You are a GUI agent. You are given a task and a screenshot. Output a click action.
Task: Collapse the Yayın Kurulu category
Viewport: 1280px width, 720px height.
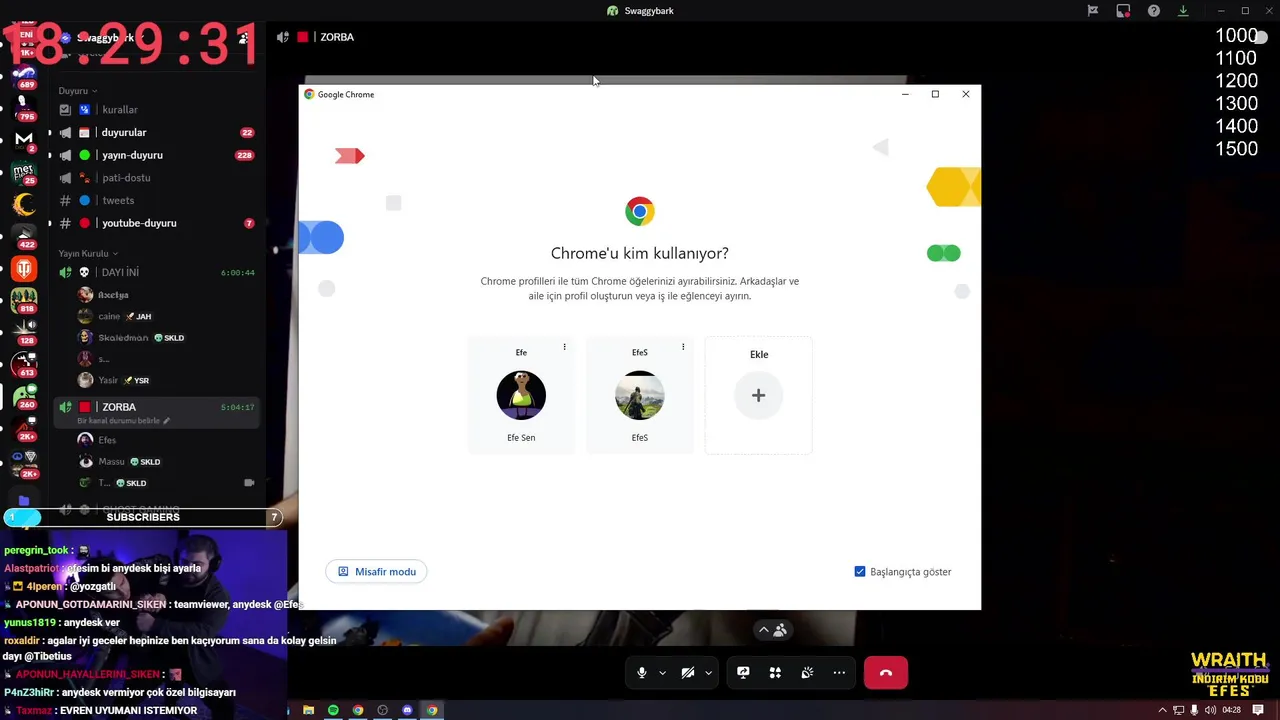pyautogui.click(x=88, y=254)
